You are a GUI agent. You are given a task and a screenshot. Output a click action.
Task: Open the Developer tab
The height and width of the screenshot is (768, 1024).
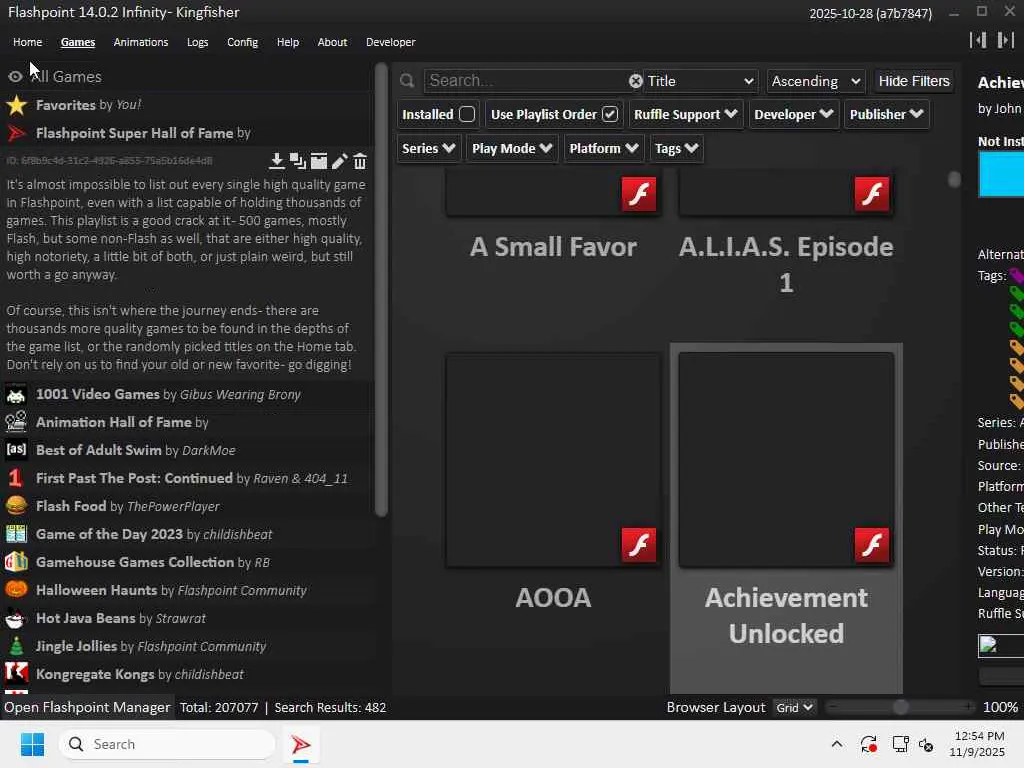click(x=391, y=42)
